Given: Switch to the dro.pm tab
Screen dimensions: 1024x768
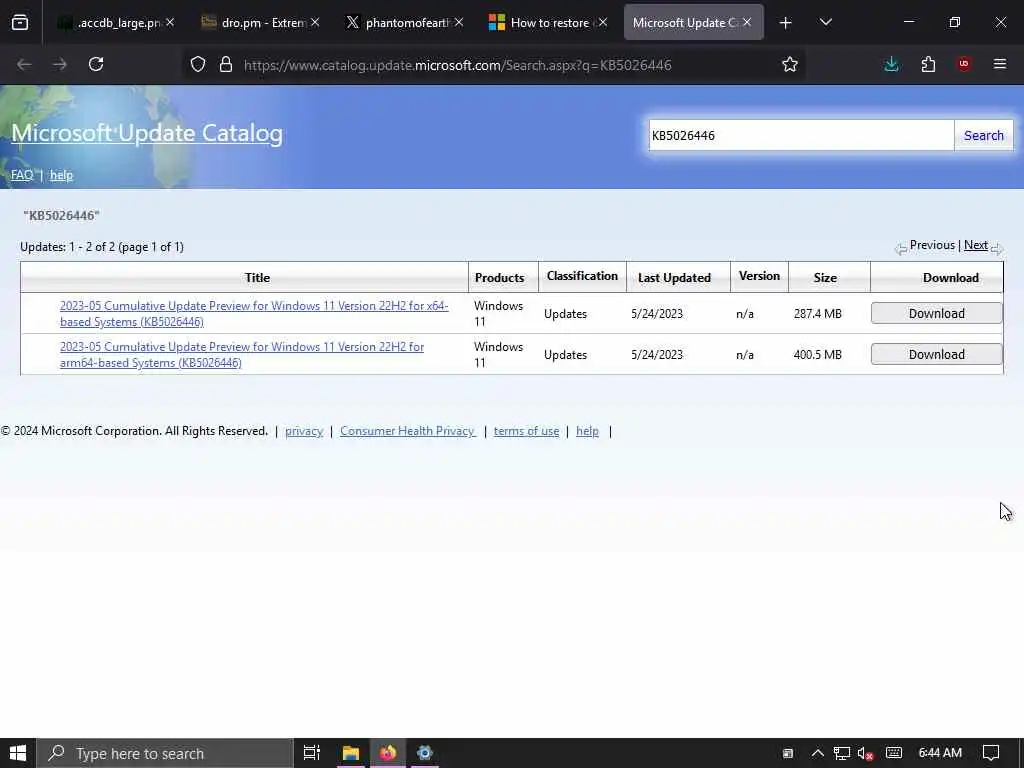Looking at the screenshot, I should tap(254, 23).
